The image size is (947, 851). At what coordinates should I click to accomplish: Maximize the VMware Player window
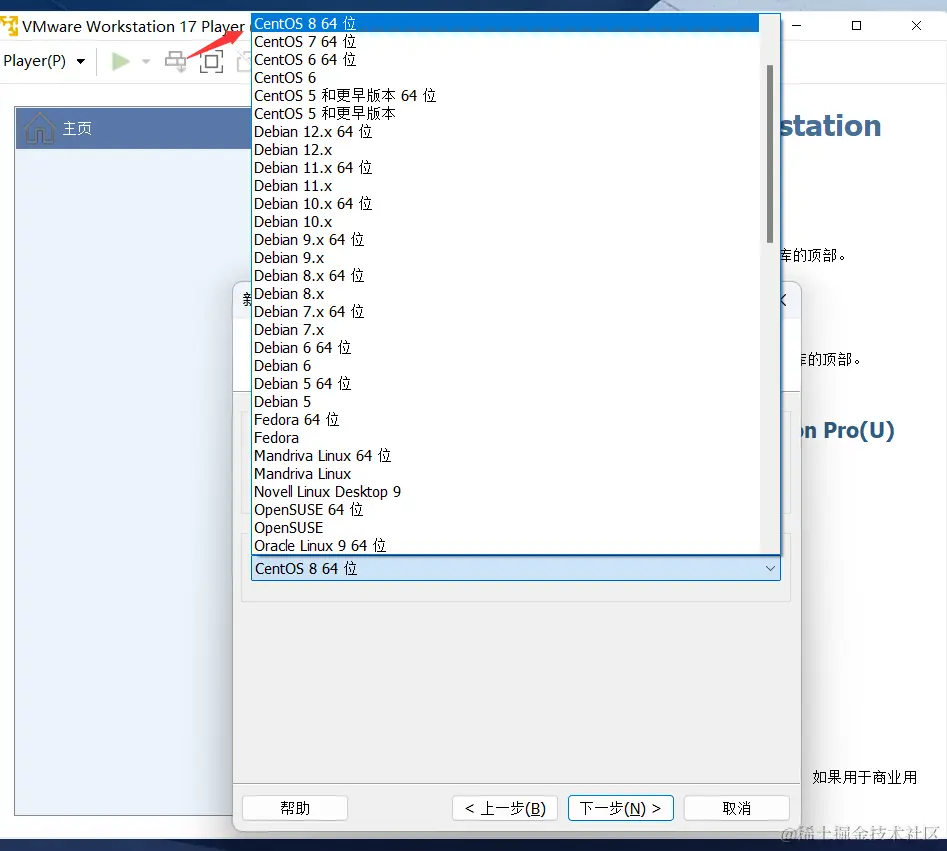pyautogui.click(x=856, y=25)
